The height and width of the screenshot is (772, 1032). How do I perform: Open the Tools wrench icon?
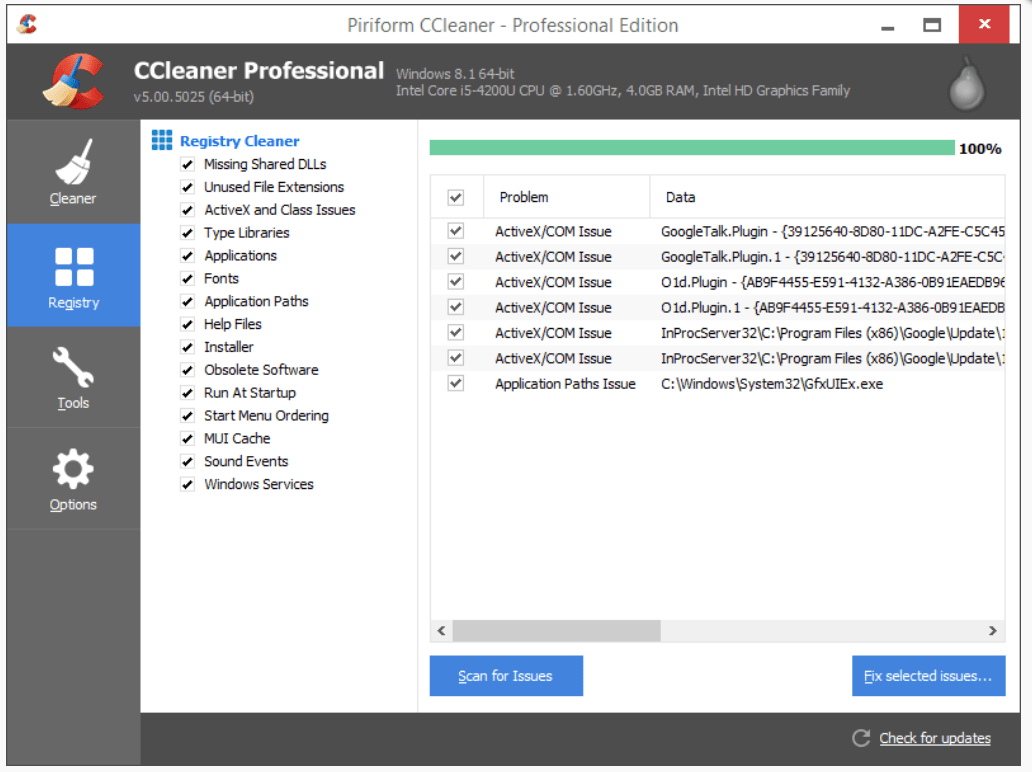[x=73, y=367]
